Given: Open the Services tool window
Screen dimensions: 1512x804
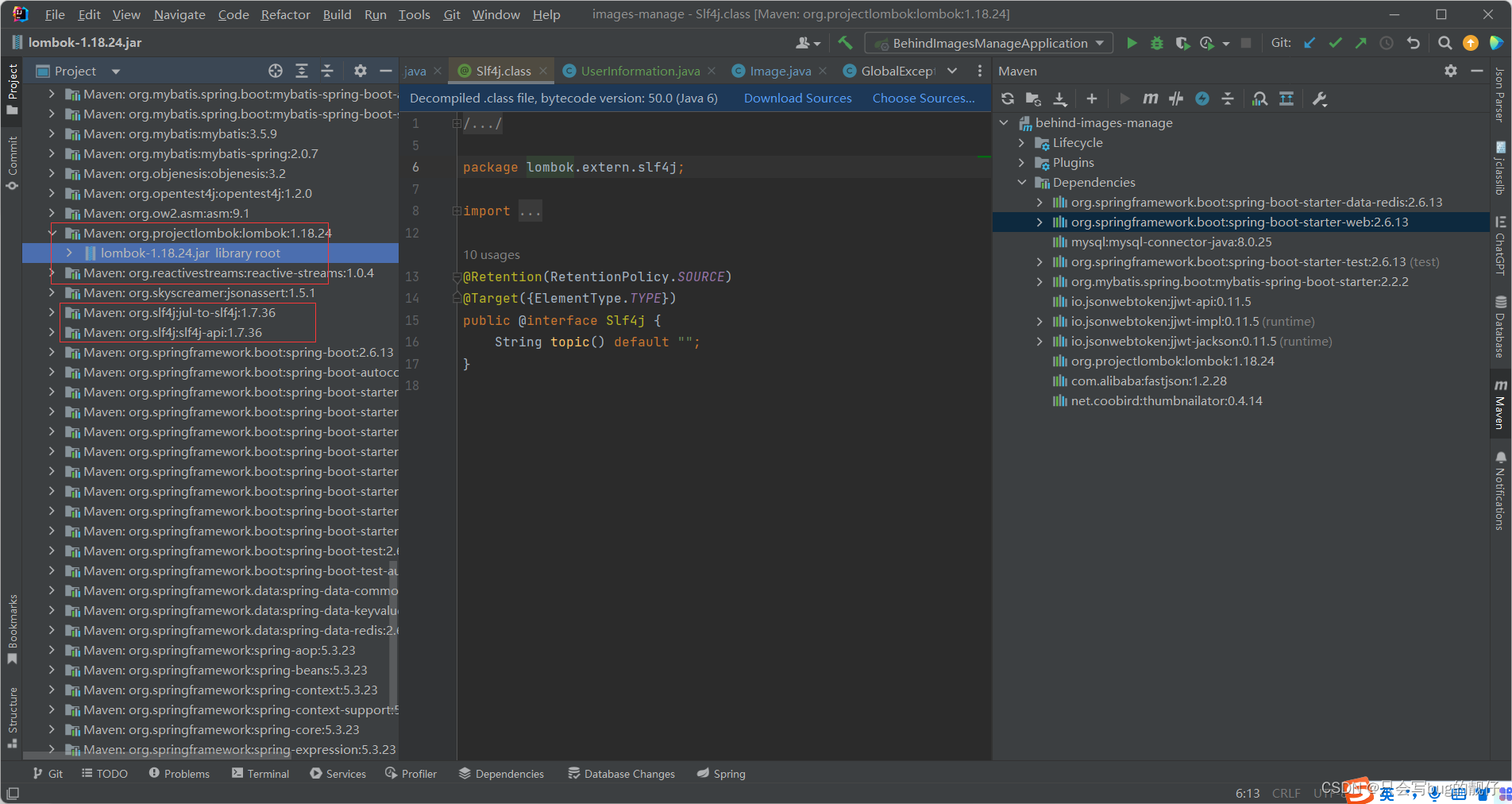Looking at the screenshot, I should (x=338, y=774).
